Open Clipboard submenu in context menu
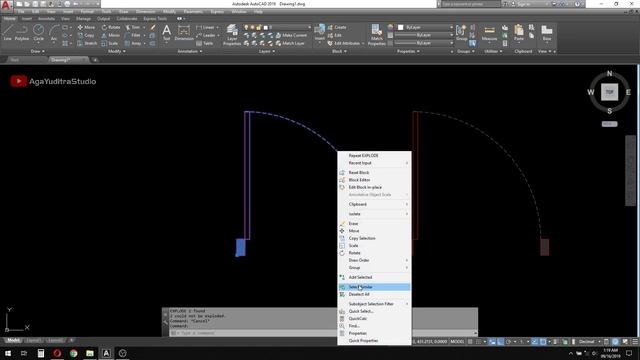 [x=374, y=204]
